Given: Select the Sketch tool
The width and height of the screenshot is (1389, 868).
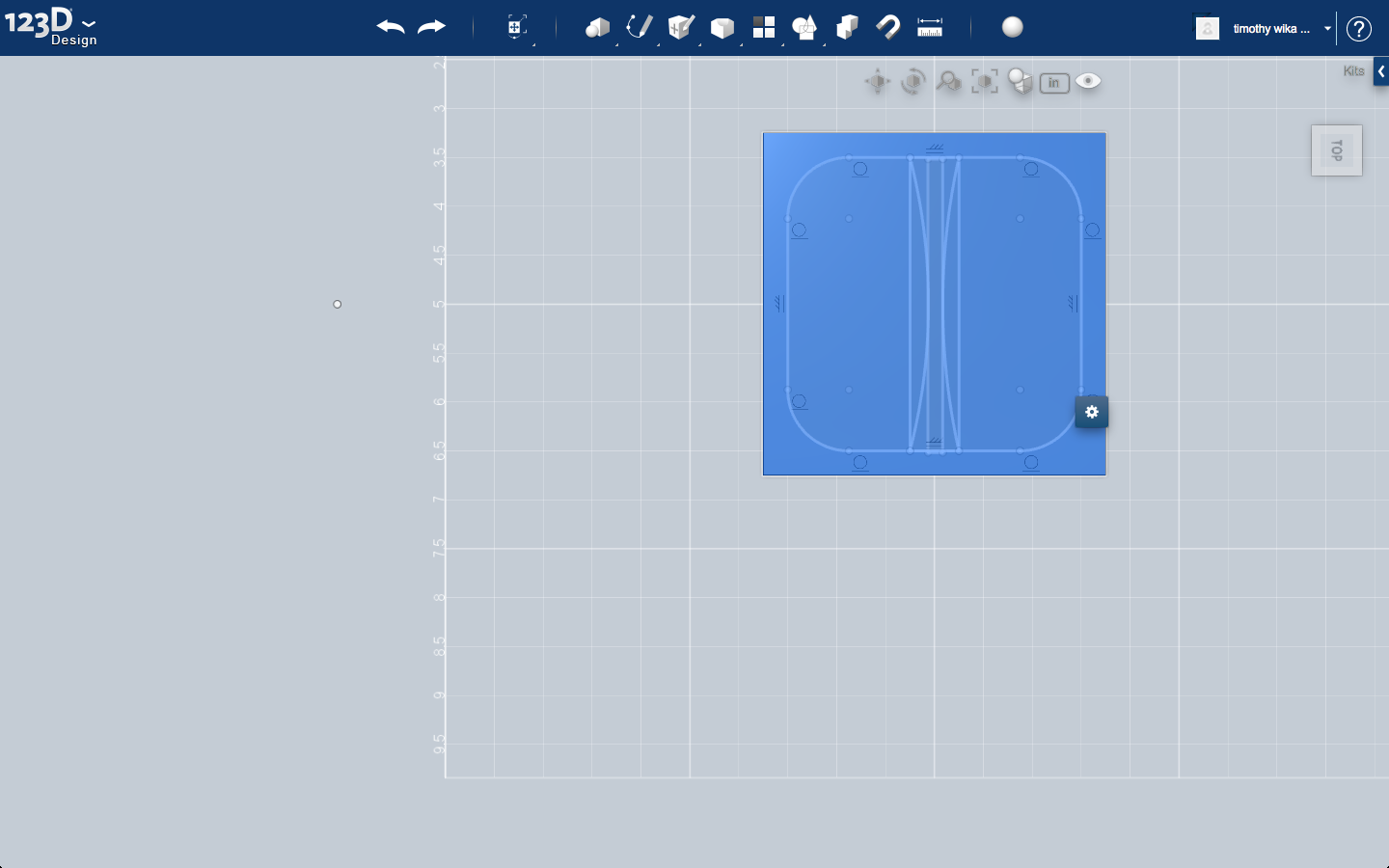Looking at the screenshot, I should click(640, 27).
